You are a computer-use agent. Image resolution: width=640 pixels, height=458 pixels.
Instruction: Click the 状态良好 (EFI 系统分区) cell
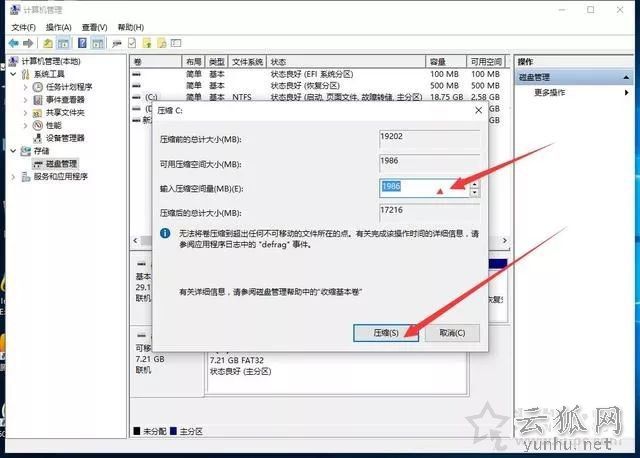[311, 74]
